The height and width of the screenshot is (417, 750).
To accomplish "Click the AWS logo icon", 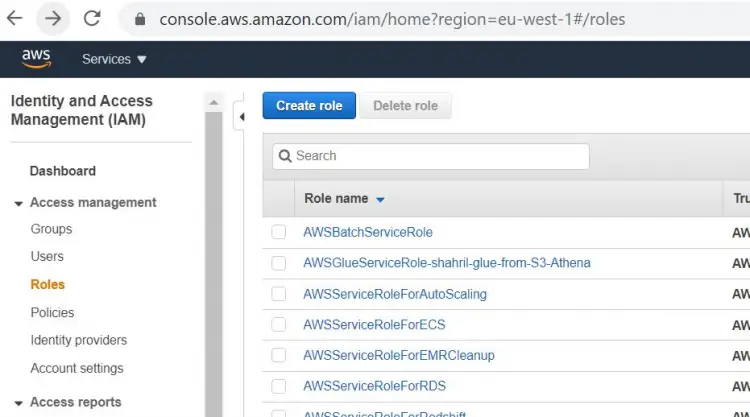I will point(36,59).
